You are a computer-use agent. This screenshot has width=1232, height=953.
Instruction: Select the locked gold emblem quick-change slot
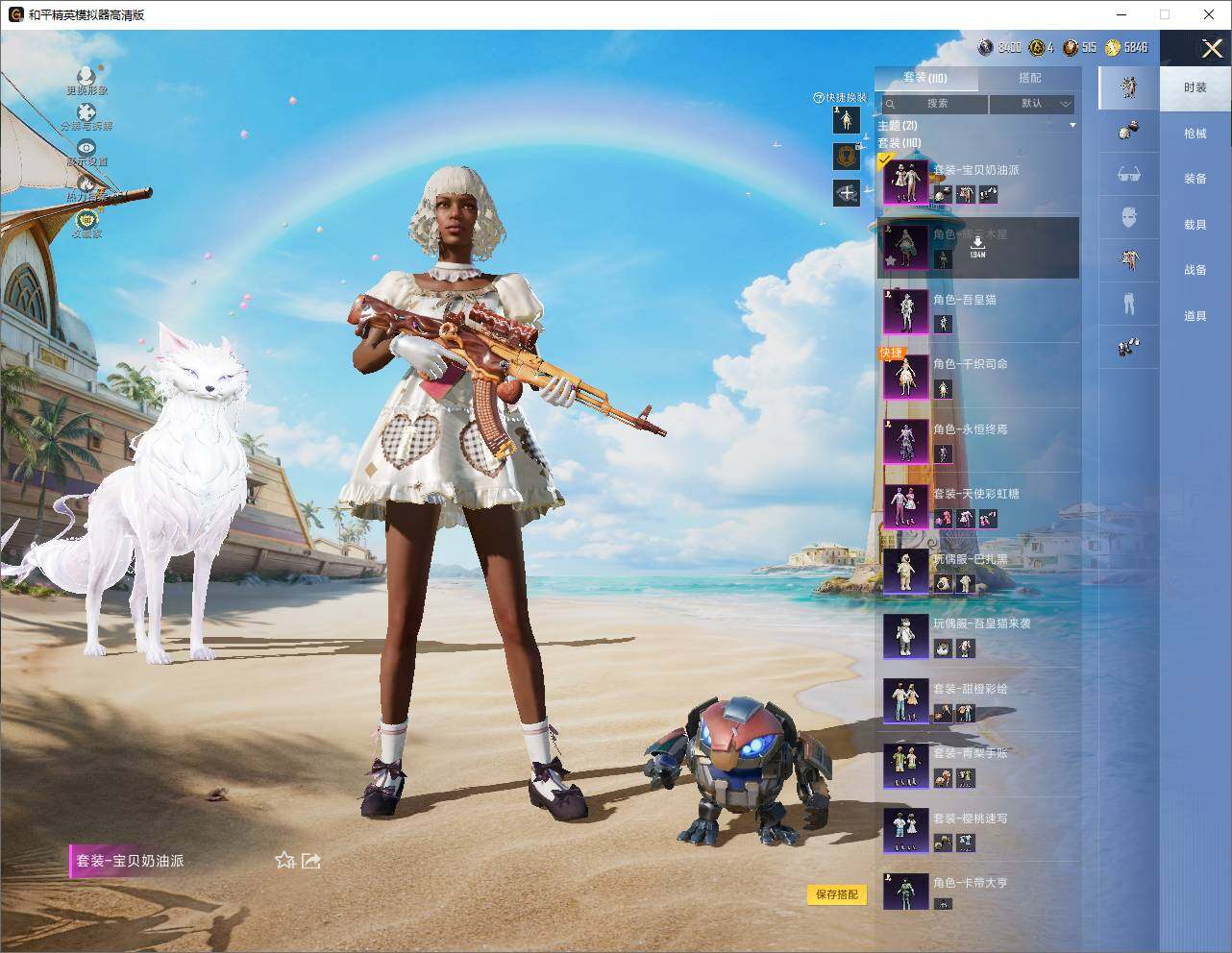point(846,157)
